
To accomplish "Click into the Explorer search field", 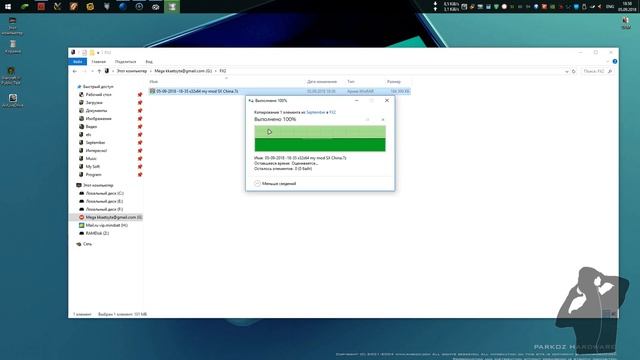I will (x=597, y=71).
